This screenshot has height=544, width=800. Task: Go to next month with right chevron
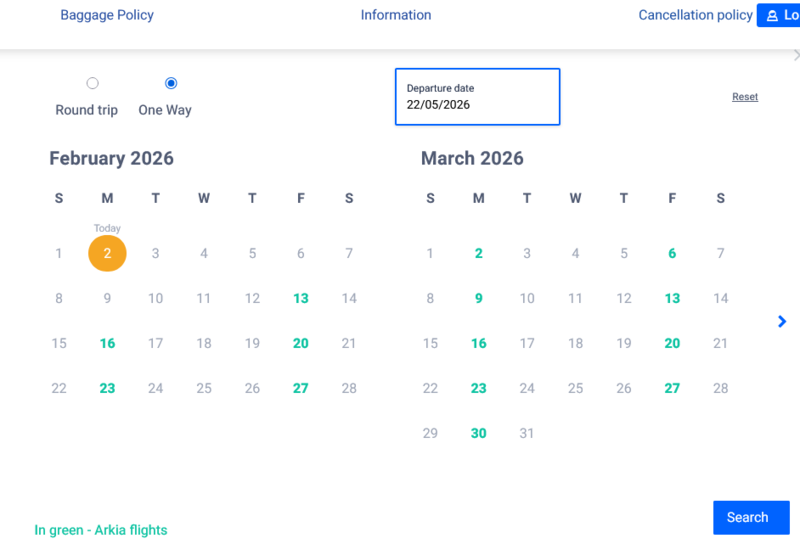(782, 321)
